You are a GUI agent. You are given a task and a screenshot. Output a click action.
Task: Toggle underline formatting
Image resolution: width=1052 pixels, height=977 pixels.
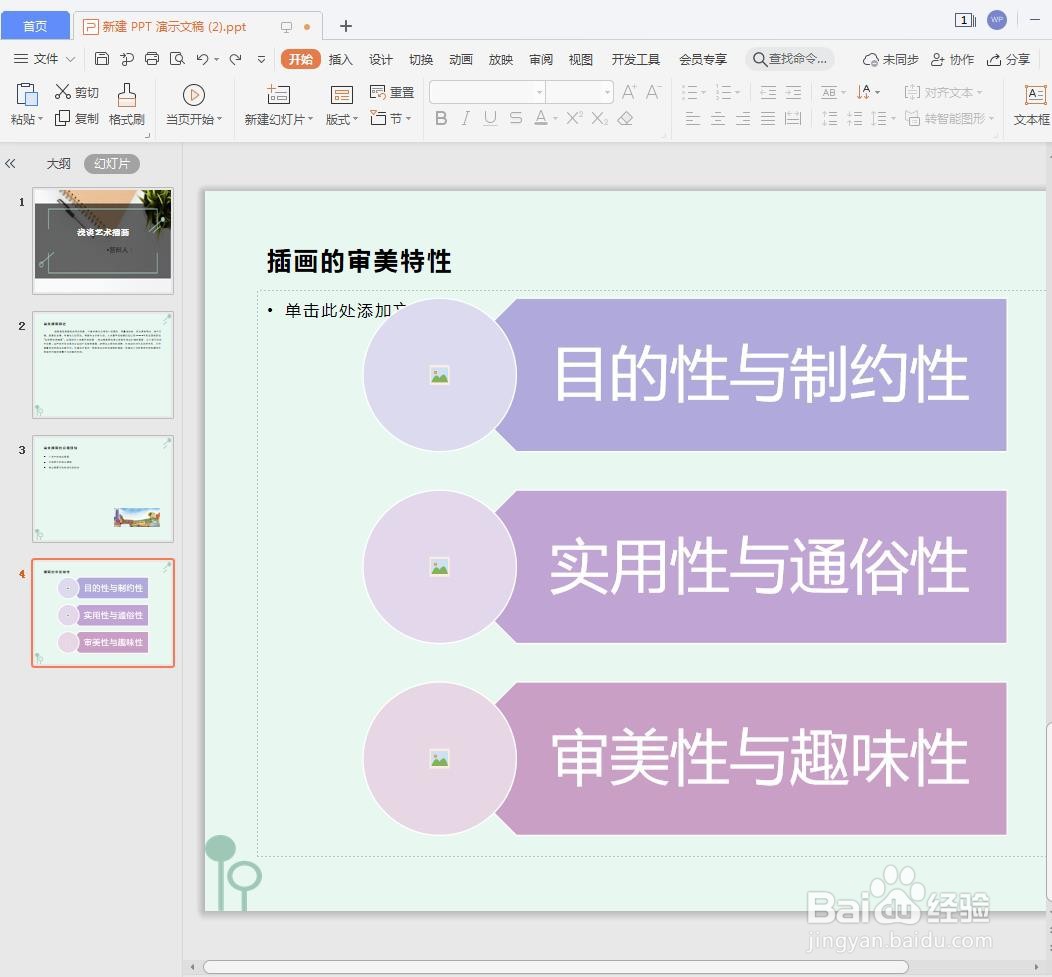click(x=491, y=118)
